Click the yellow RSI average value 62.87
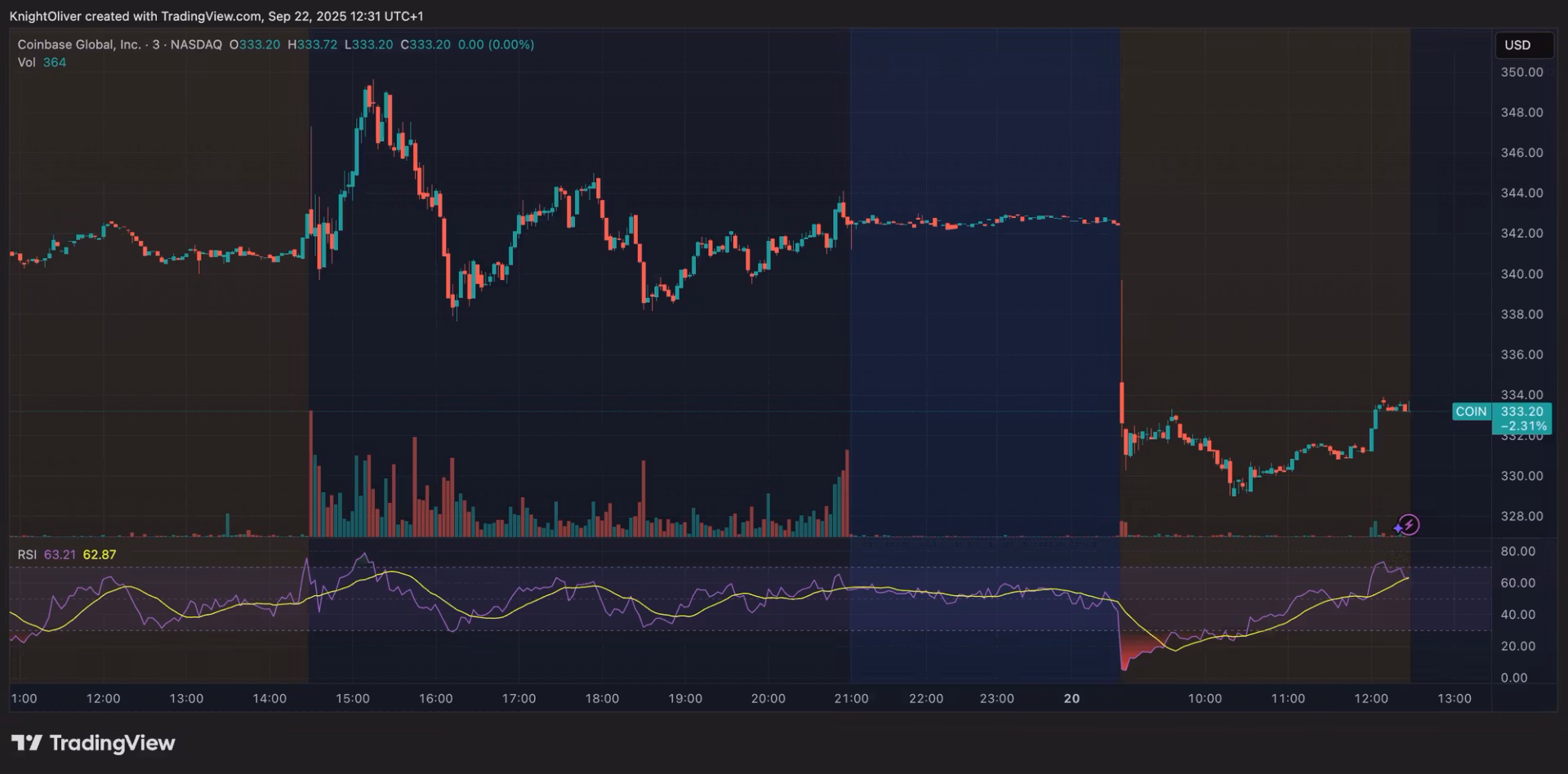Image resolution: width=1568 pixels, height=774 pixels. (100, 554)
